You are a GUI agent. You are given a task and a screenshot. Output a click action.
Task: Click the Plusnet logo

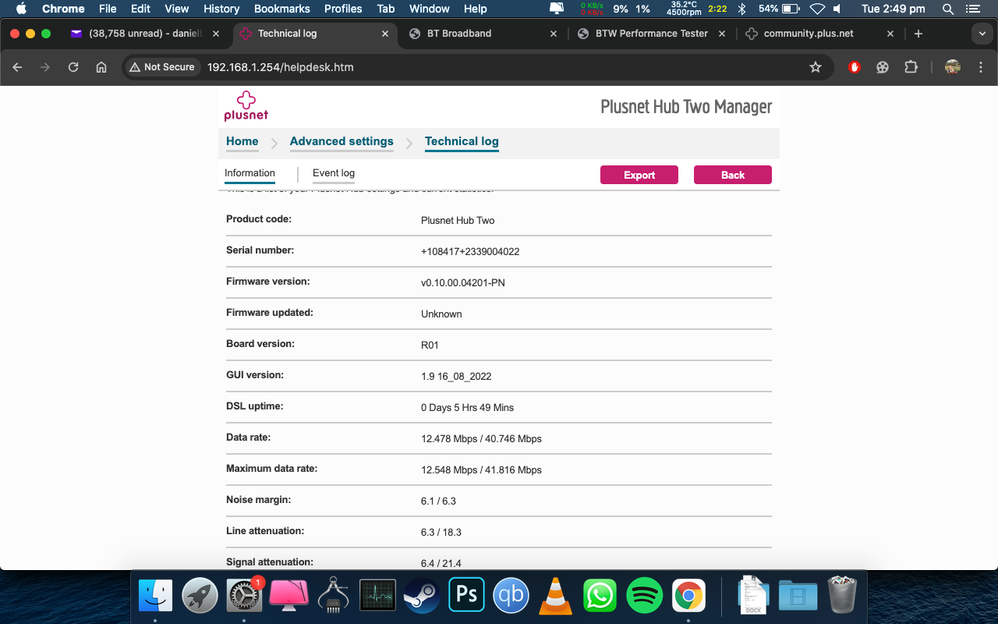click(x=245, y=106)
